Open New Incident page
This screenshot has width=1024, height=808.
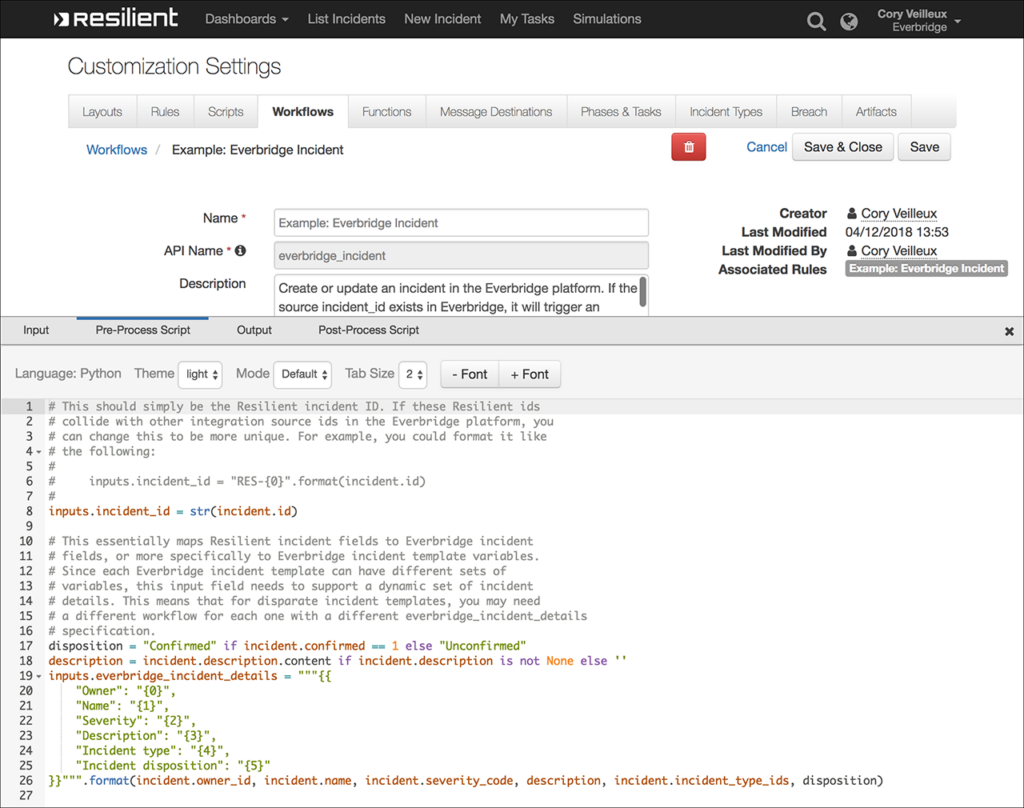click(442, 19)
